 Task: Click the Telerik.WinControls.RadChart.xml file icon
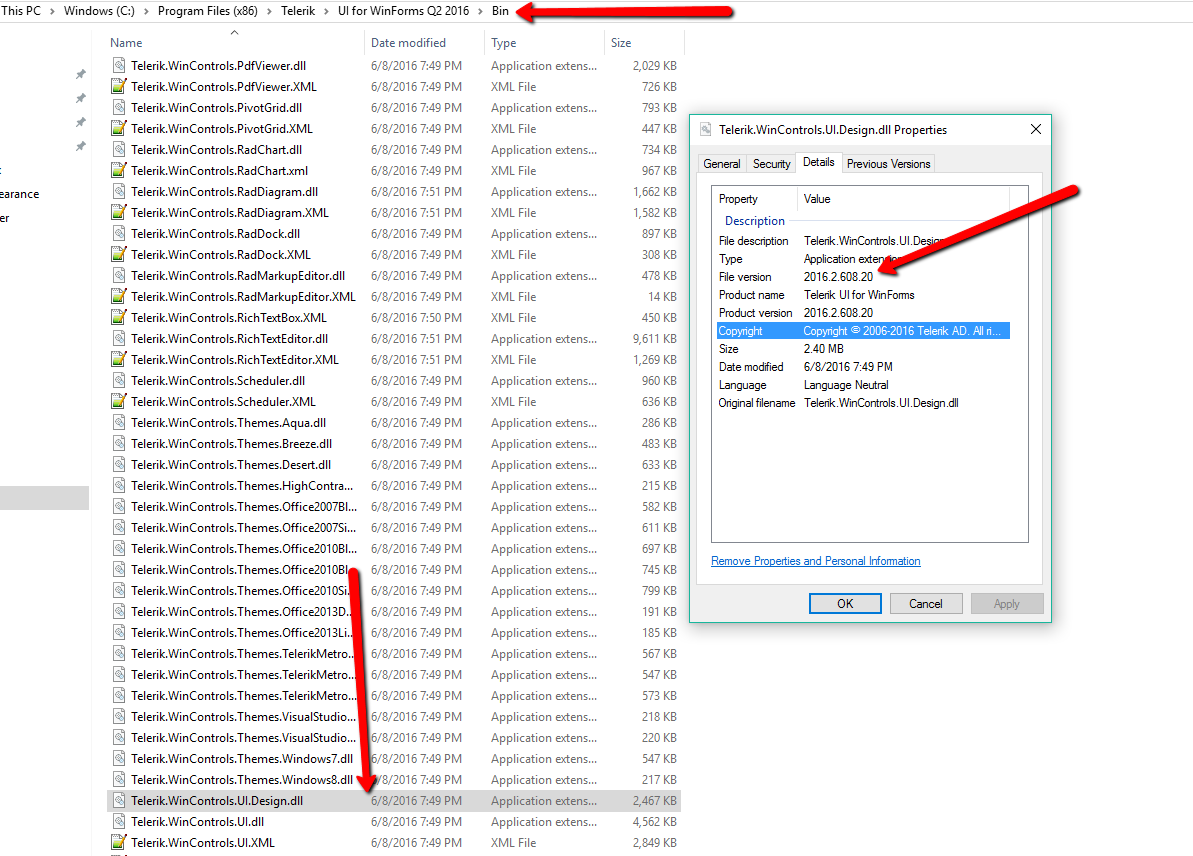click(119, 170)
